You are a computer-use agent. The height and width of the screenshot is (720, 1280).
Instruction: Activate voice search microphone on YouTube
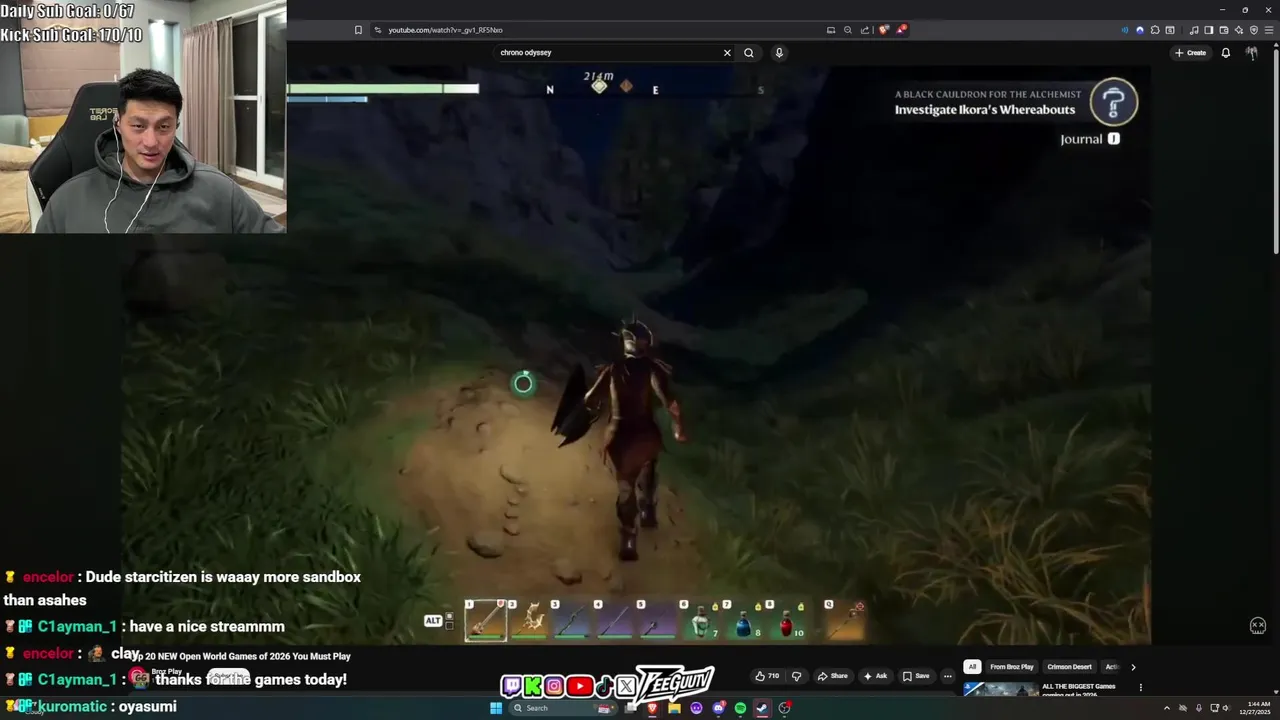click(779, 53)
